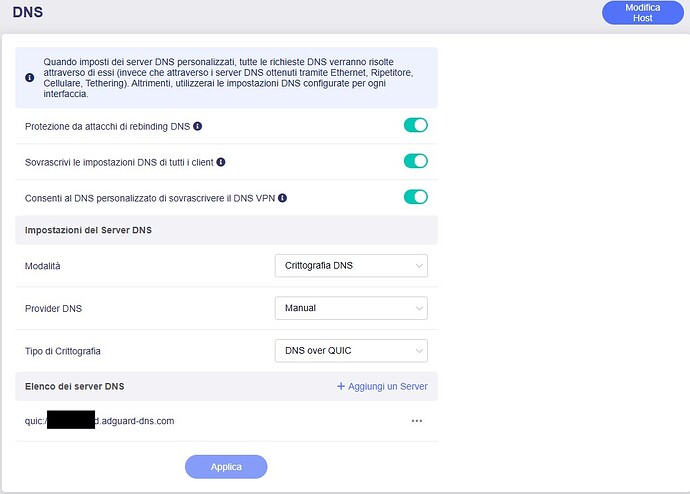Show info for overriding client DNS settings
Viewport: 690px width, 494px height.
point(221,161)
